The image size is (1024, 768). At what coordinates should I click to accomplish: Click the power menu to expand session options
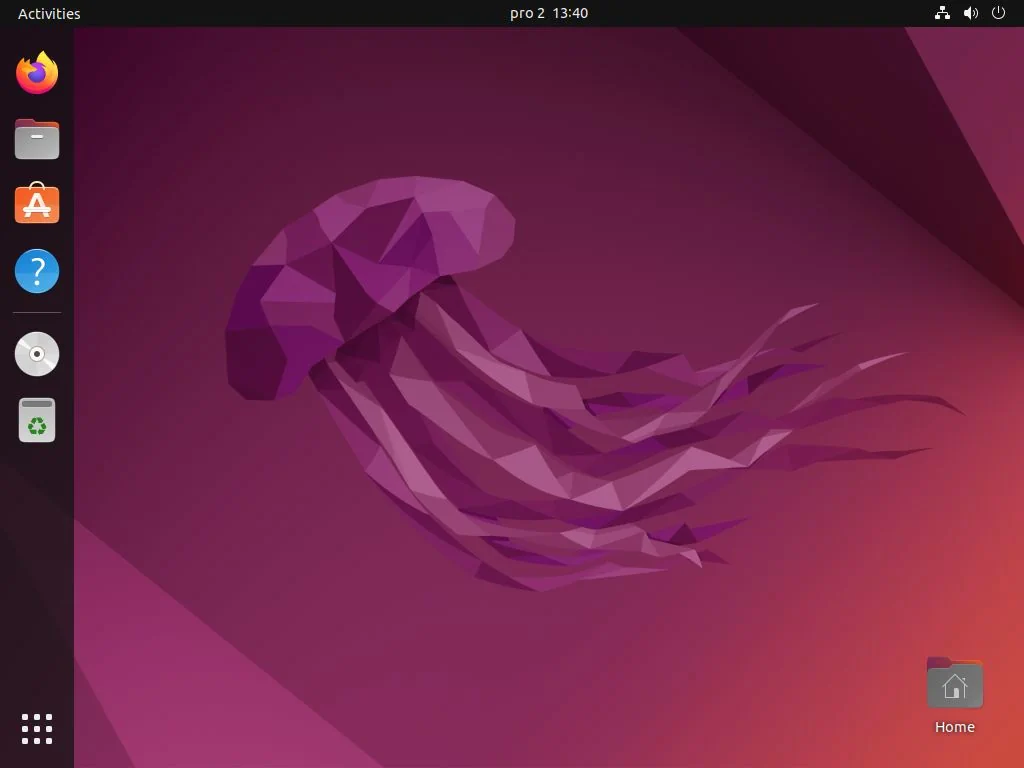998,13
